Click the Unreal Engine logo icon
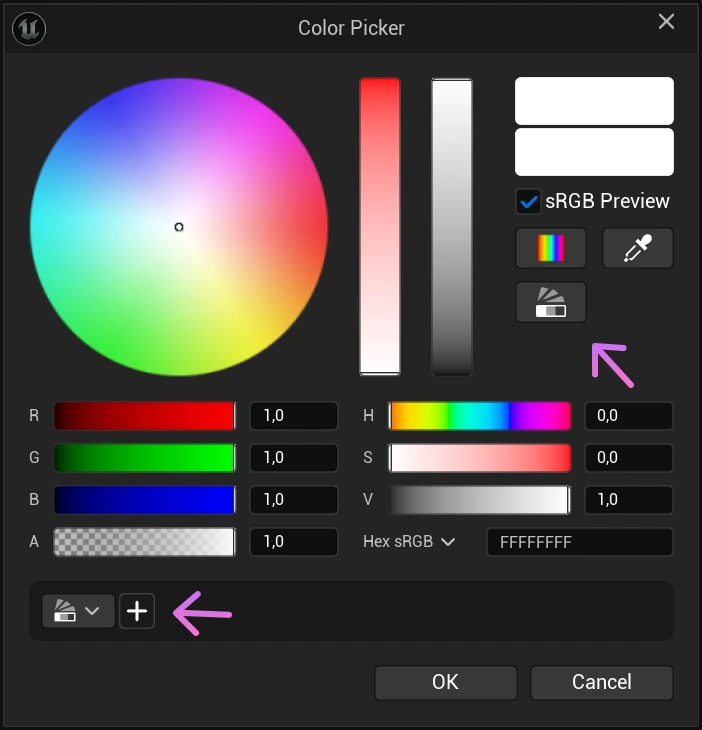 tap(29, 28)
